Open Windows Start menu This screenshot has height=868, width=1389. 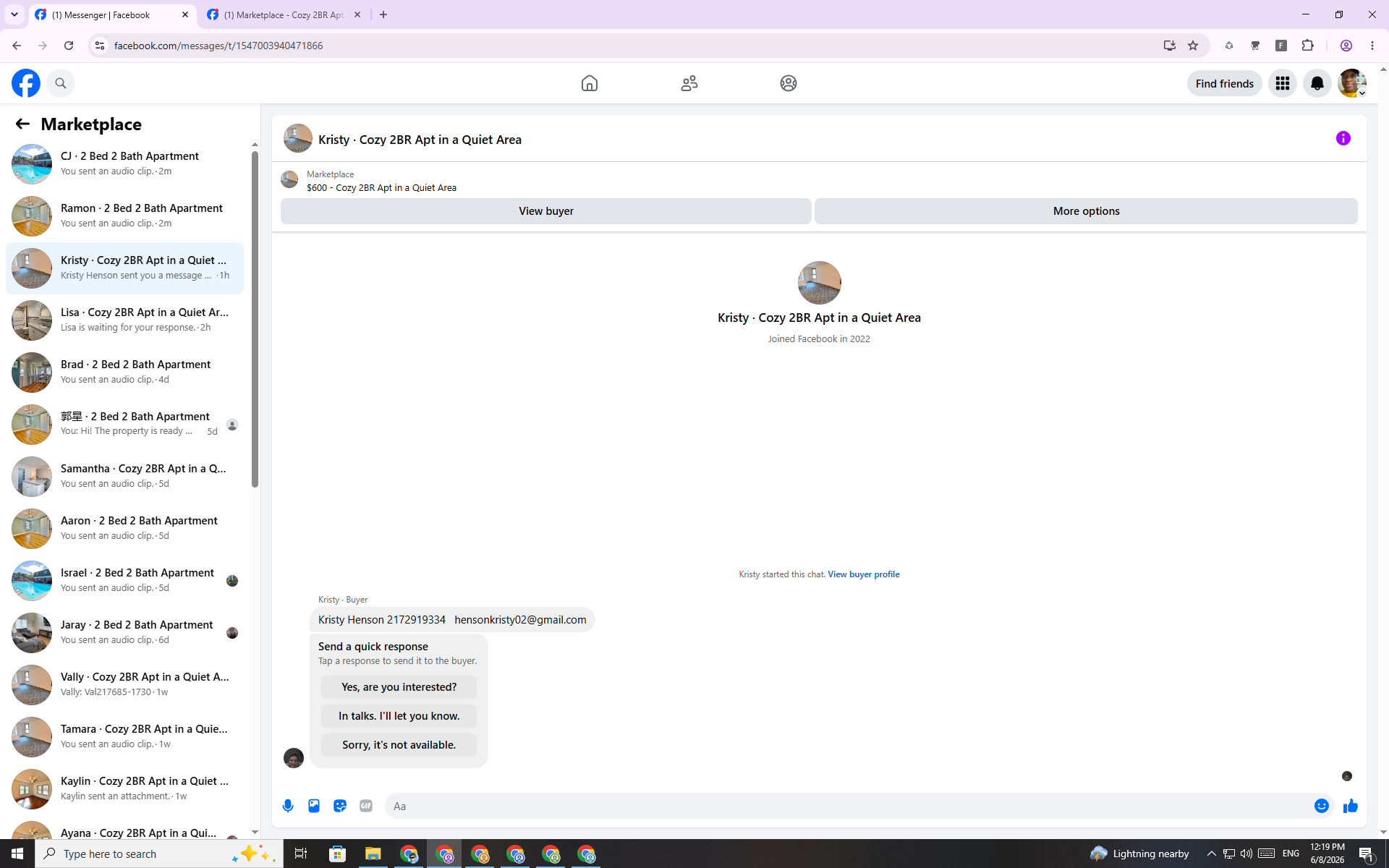[17, 854]
